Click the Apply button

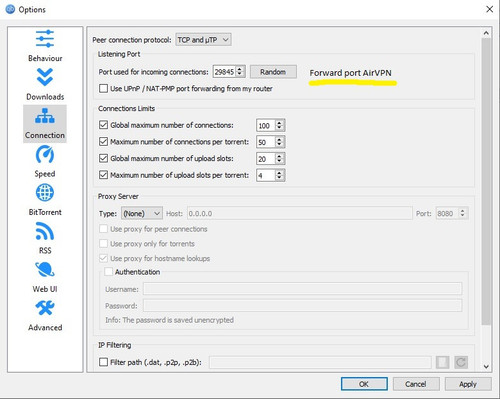click(468, 384)
